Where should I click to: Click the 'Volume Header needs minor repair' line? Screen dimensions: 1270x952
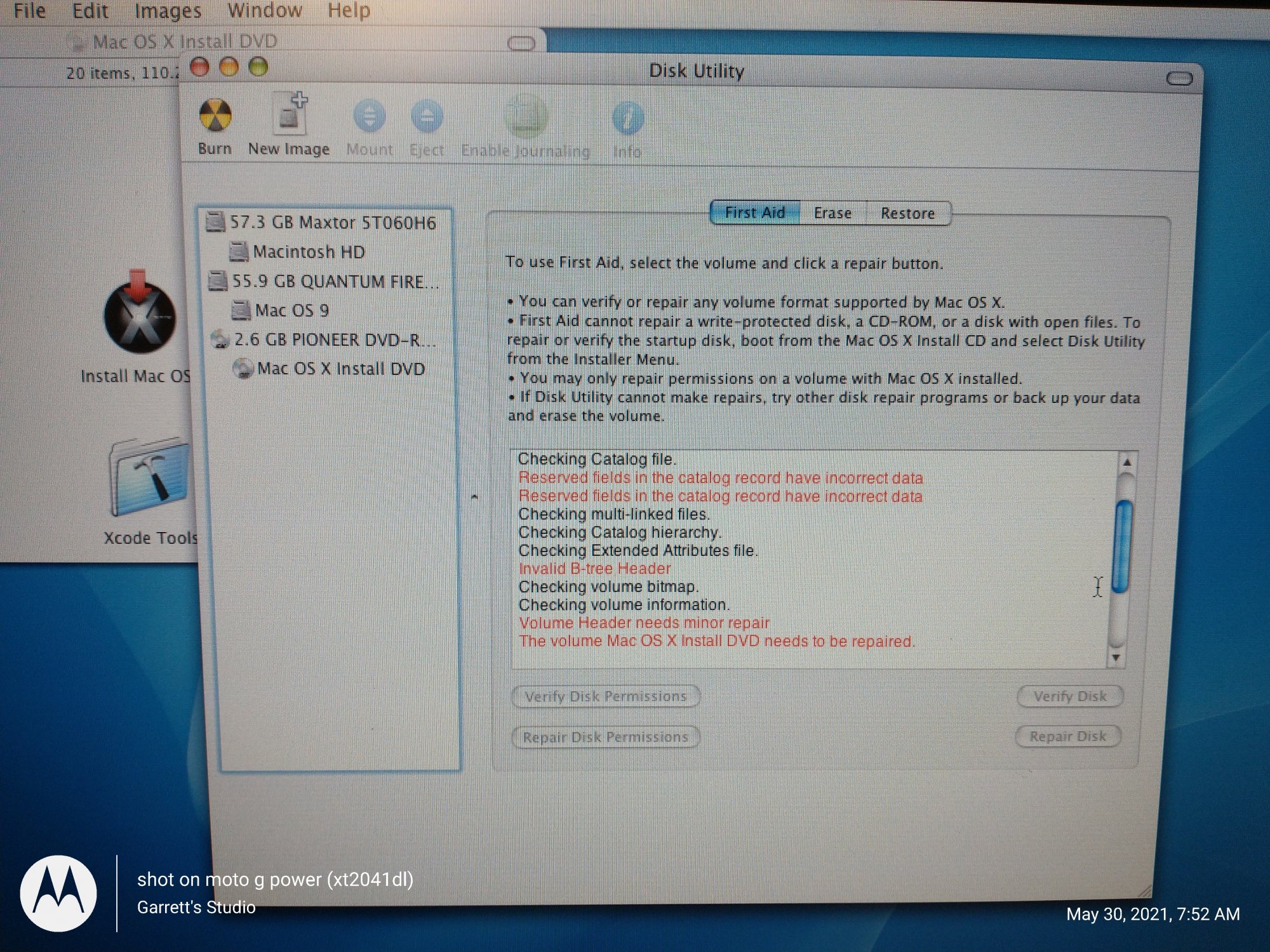644,623
